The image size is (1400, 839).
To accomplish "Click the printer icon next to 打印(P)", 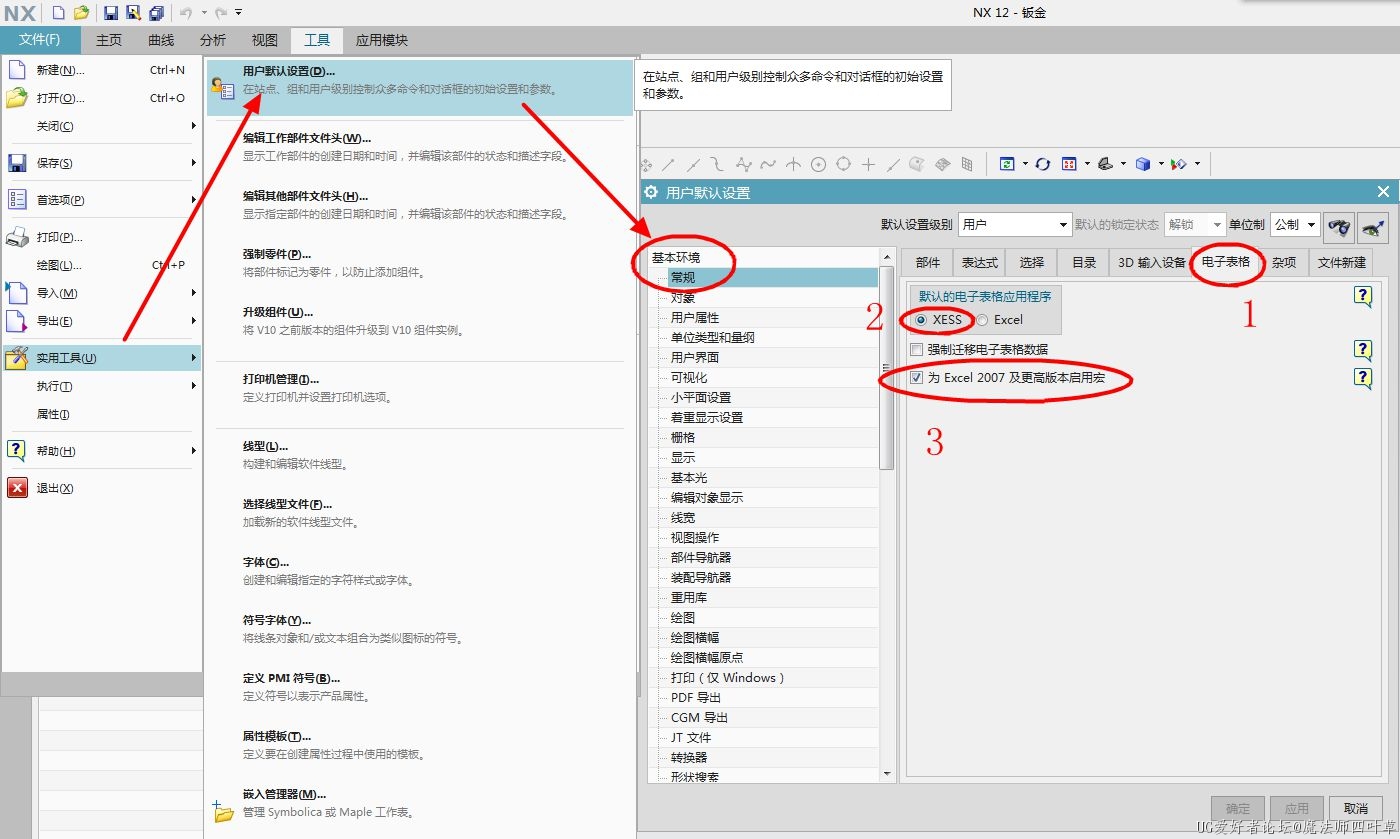I will click(17, 238).
